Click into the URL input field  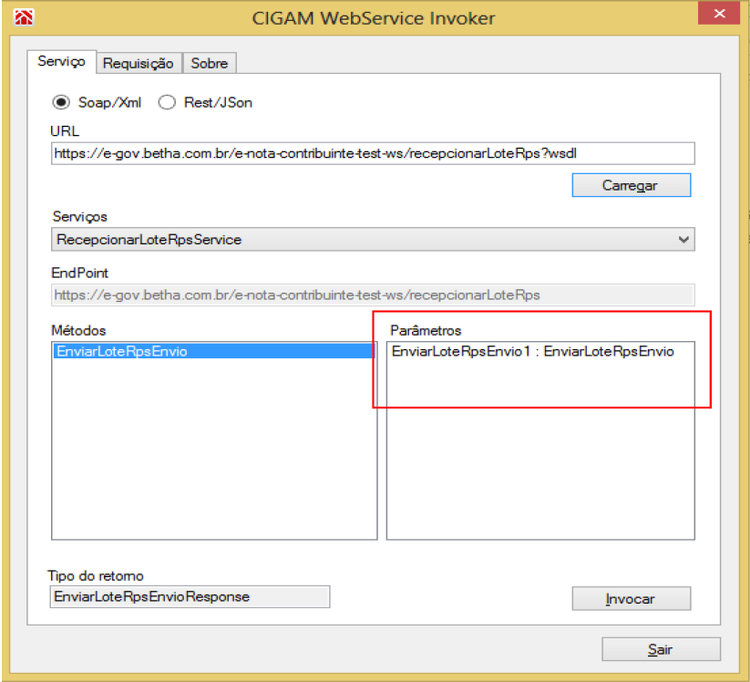point(373,154)
